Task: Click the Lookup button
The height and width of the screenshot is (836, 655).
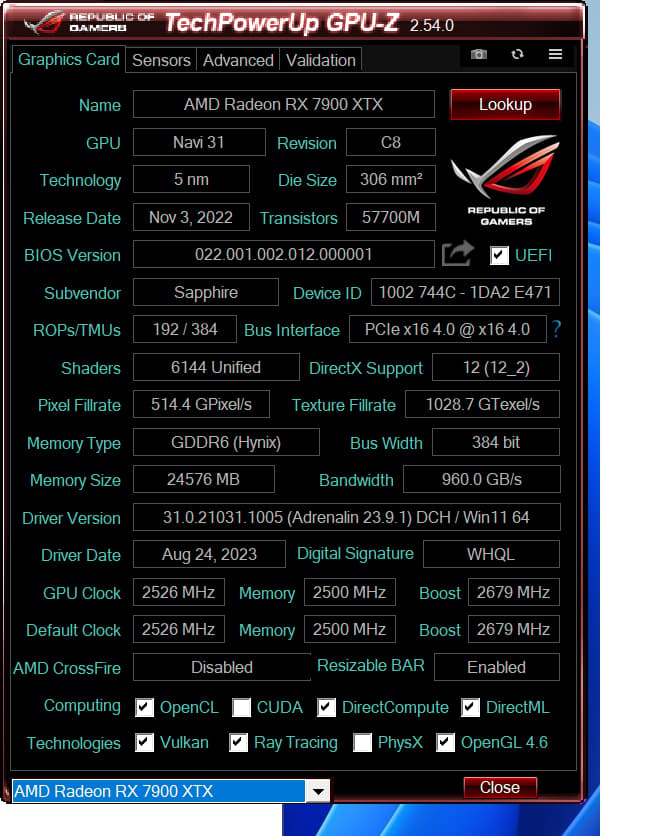Action: [505, 104]
